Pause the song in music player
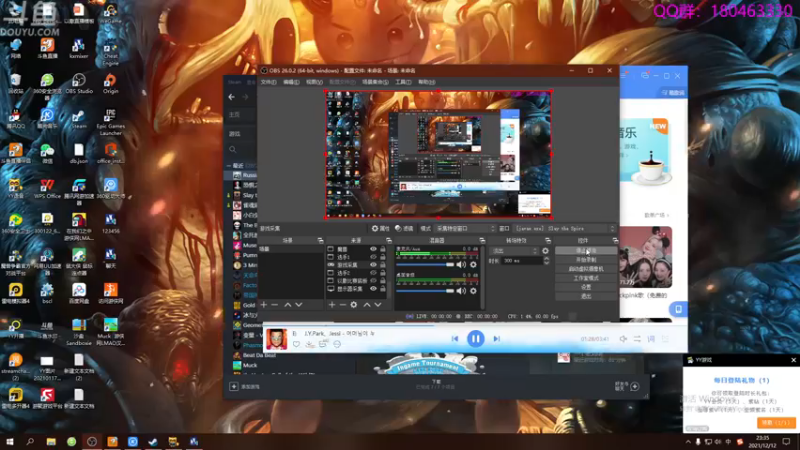The image size is (800, 450). click(476, 339)
